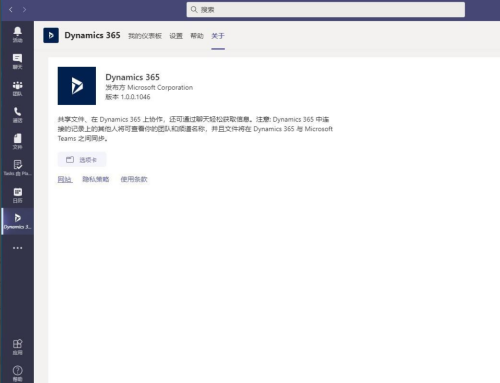Click the large Dynamics 365 app logo
The height and width of the screenshot is (383, 500).
77,86
